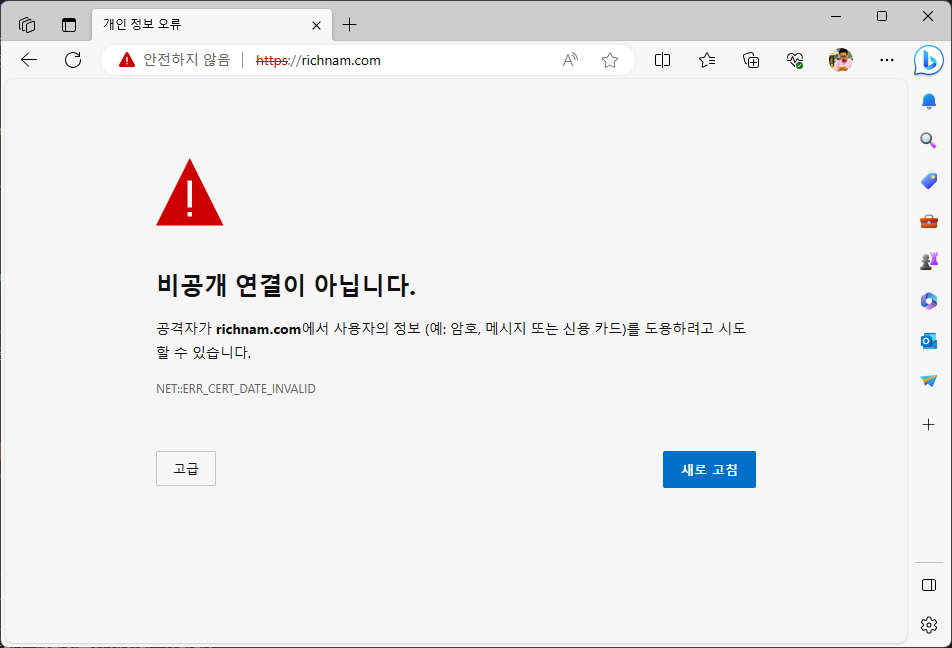The width and height of the screenshot is (952, 648).
Task: Open sidebar Outlook icon
Action: [x=928, y=341]
